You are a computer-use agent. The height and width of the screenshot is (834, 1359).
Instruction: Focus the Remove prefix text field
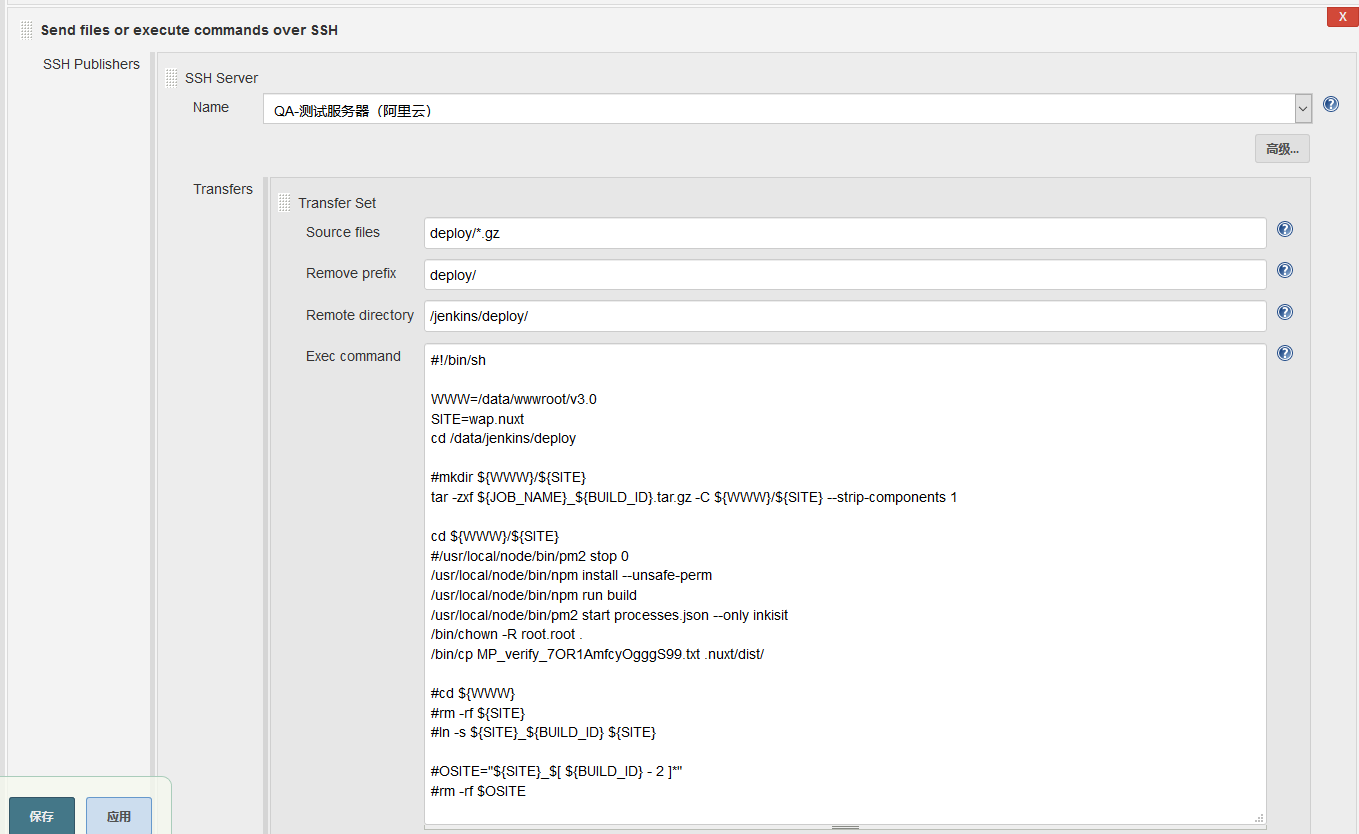845,275
